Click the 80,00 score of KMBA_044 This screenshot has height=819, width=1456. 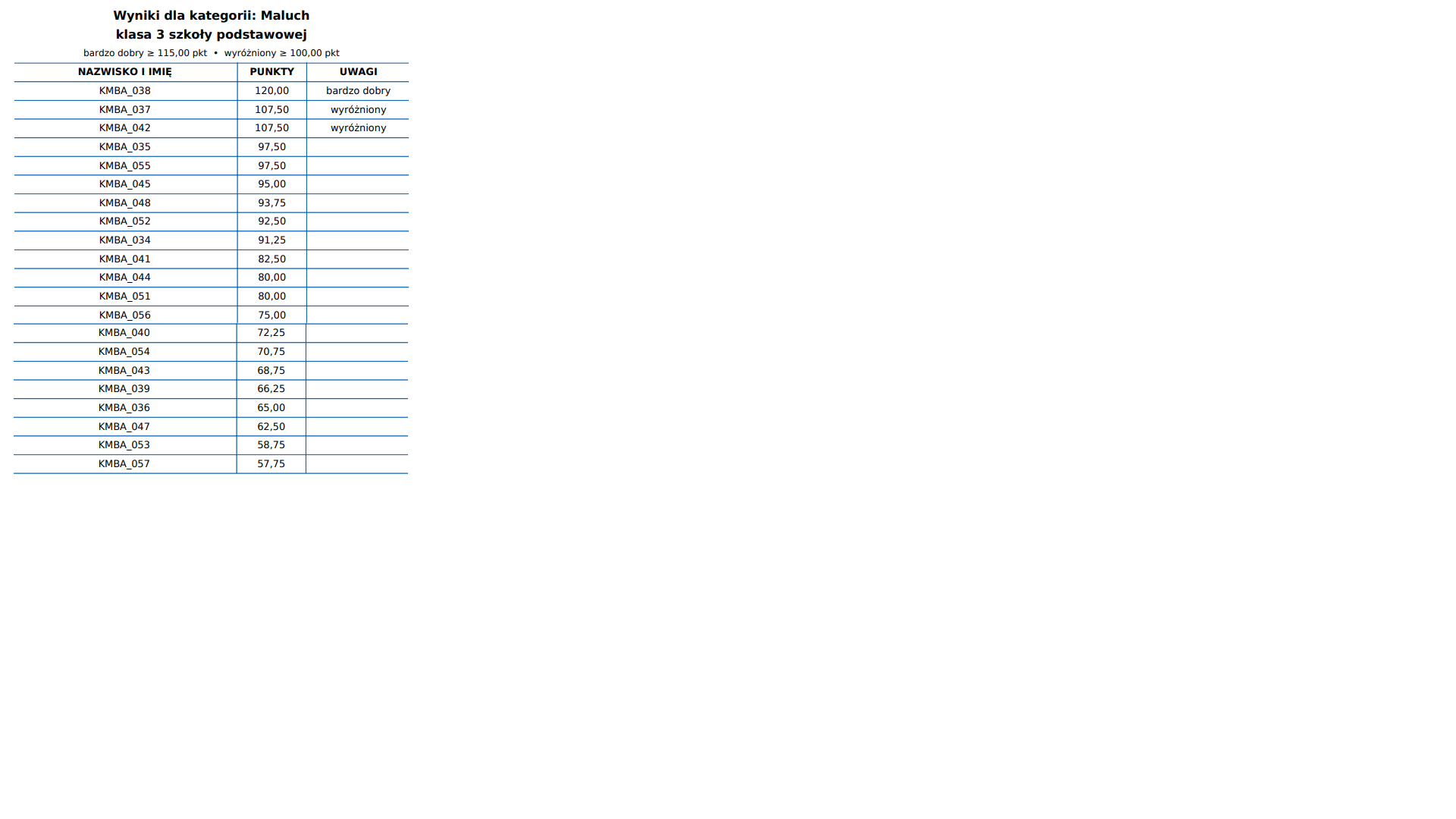(272, 278)
